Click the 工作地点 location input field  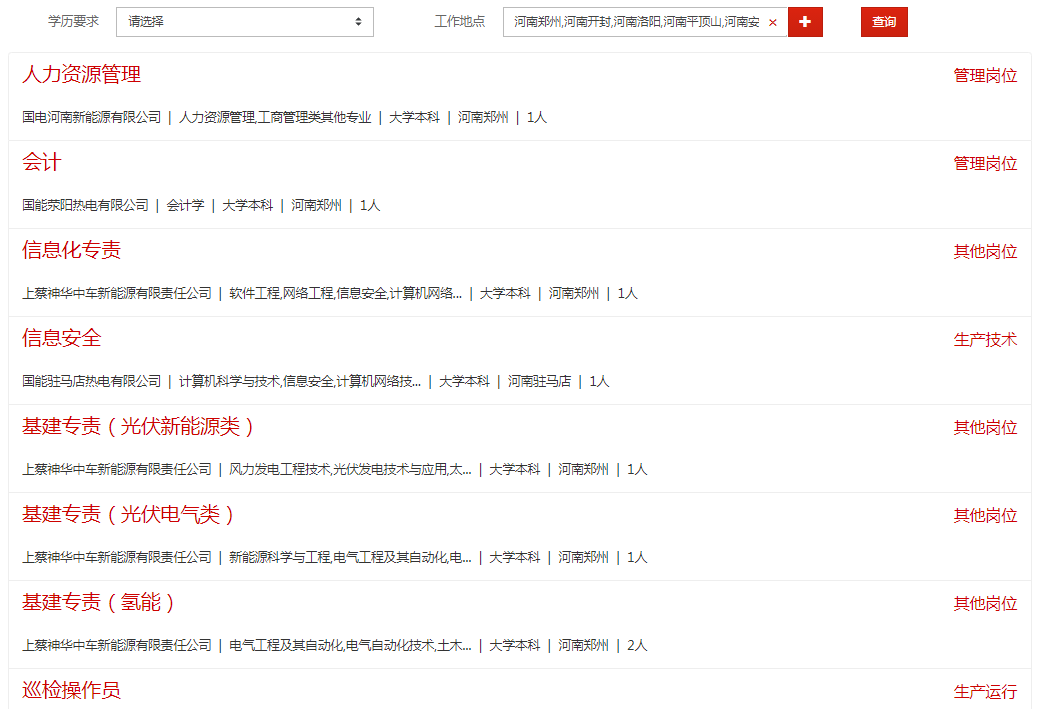pyautogui.click(x=635, y=22)
